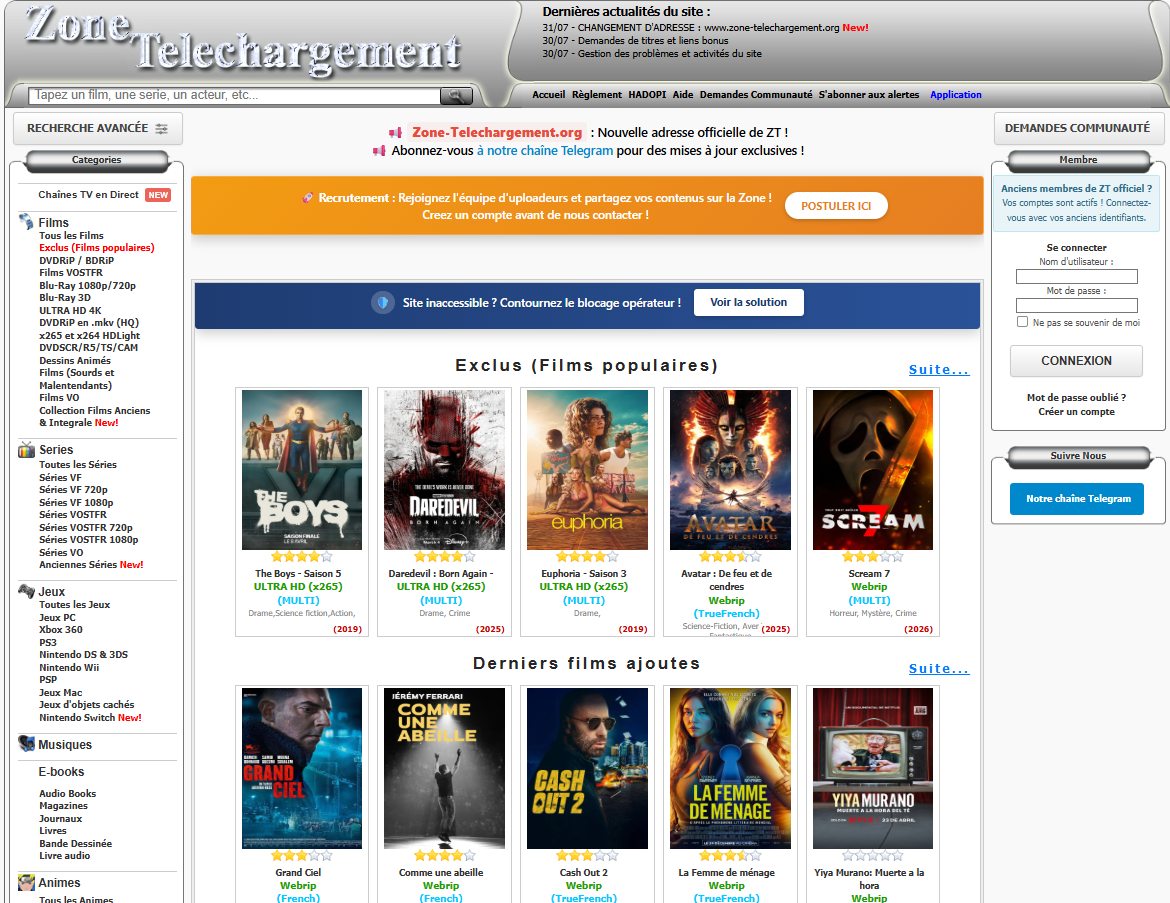Open the Notre chaîne Telegram button
Image resolution: width=1170 pixels, height=903 pixels.
click(x=1077, y=499)
